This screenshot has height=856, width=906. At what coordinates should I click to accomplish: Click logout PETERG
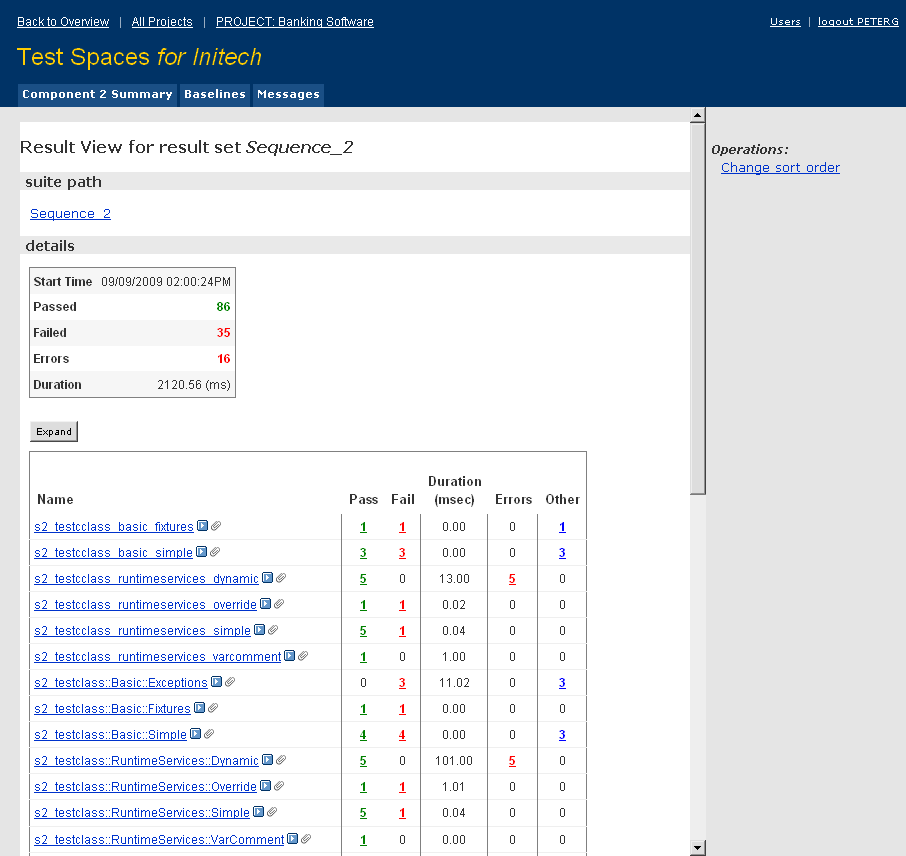point(858,22)
